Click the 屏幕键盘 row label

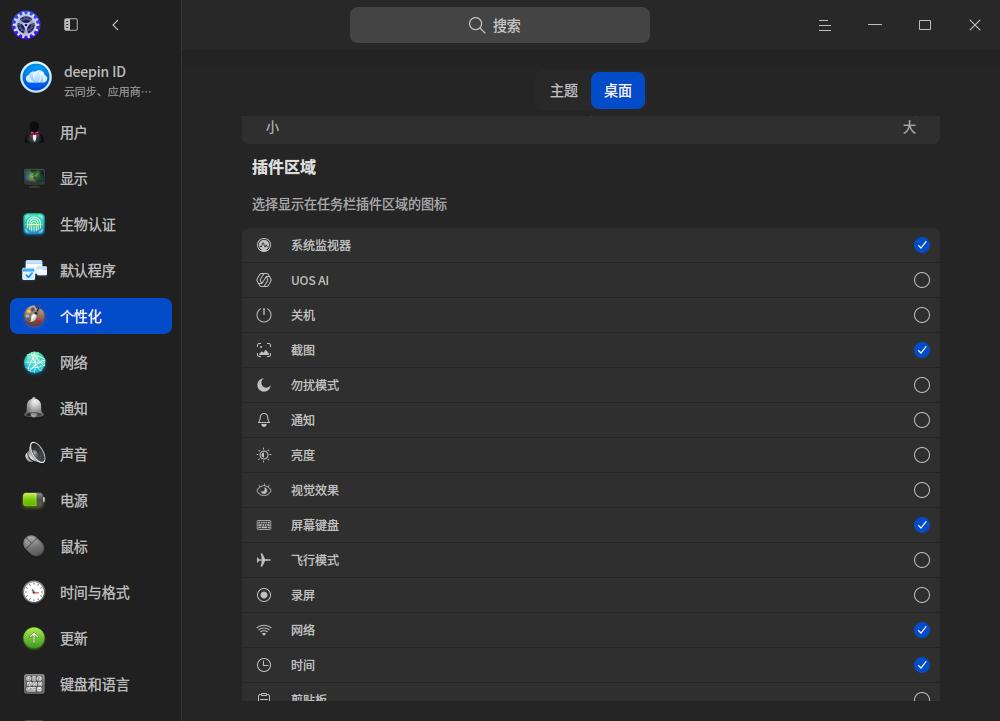click(x=315, y=525)
